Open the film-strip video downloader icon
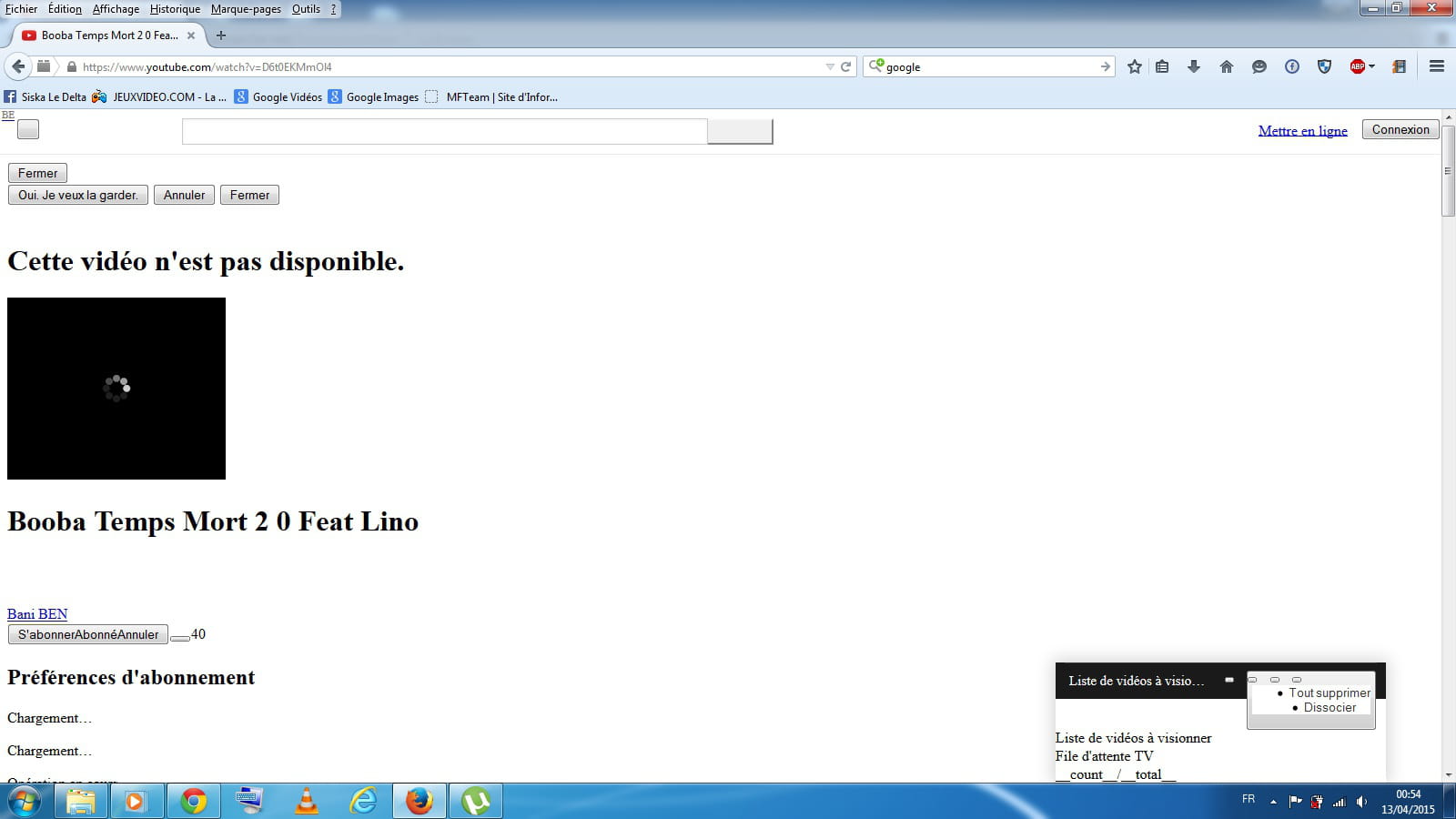The height and width of the screenshot is (819, 1456). 1400,66
